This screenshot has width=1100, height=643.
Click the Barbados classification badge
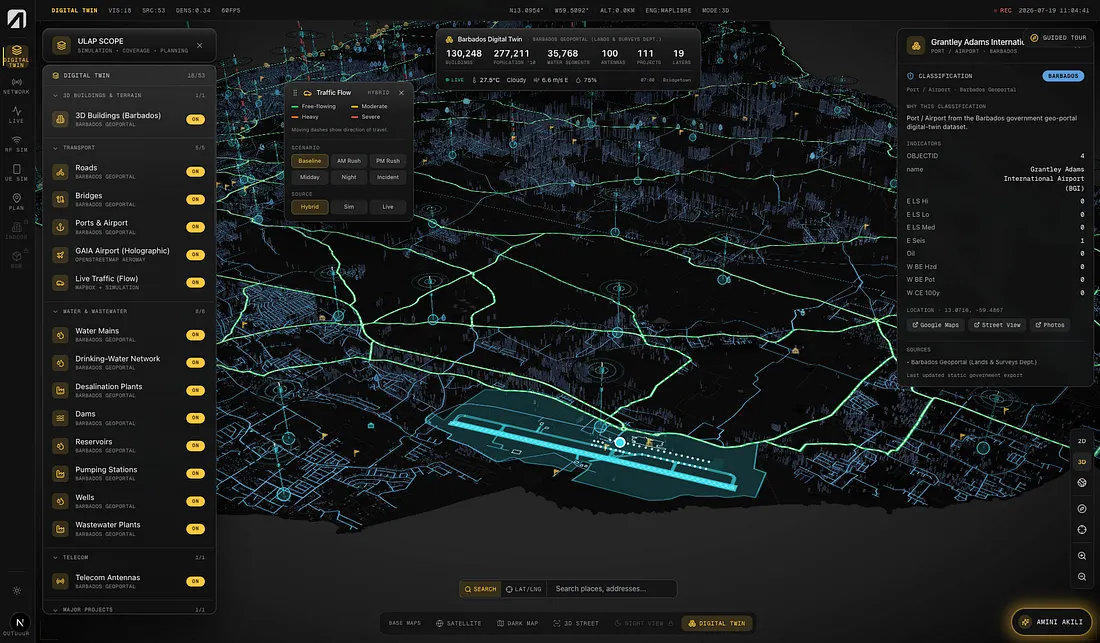pos(1063,76)
